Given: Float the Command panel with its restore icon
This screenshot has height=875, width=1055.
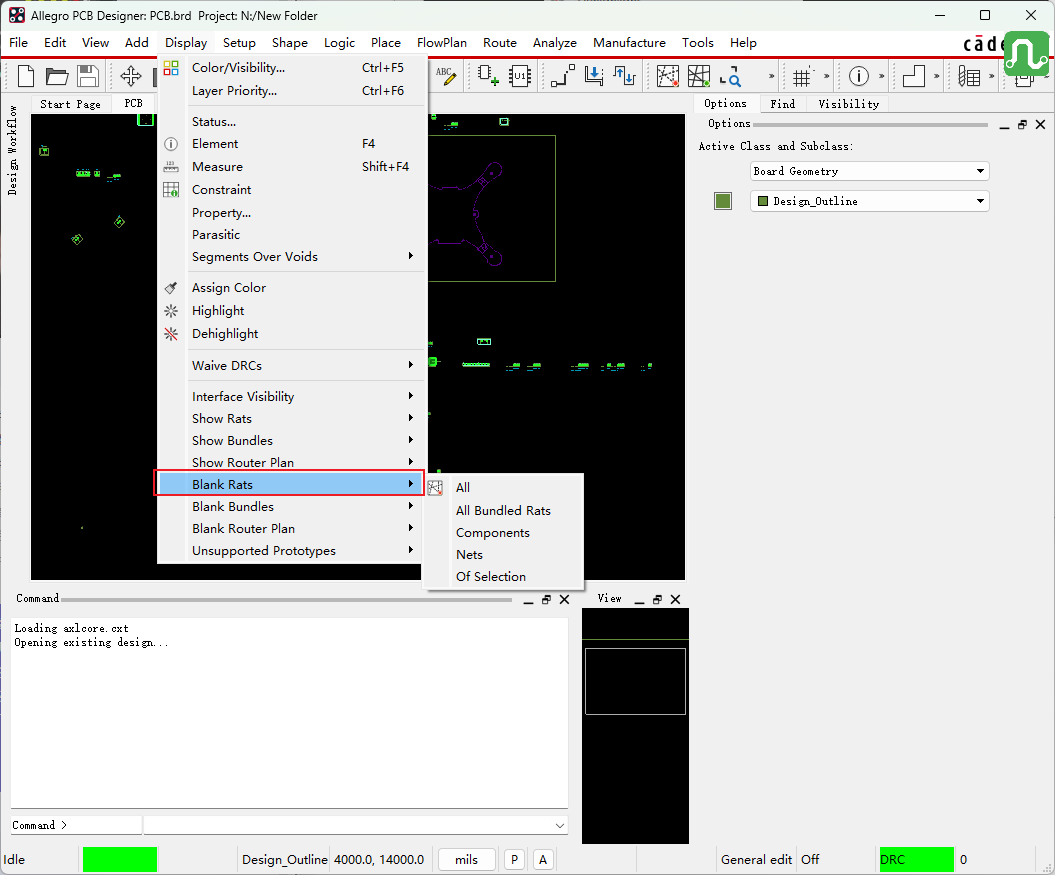Looking at the screenshot, I should click(546, 600).
